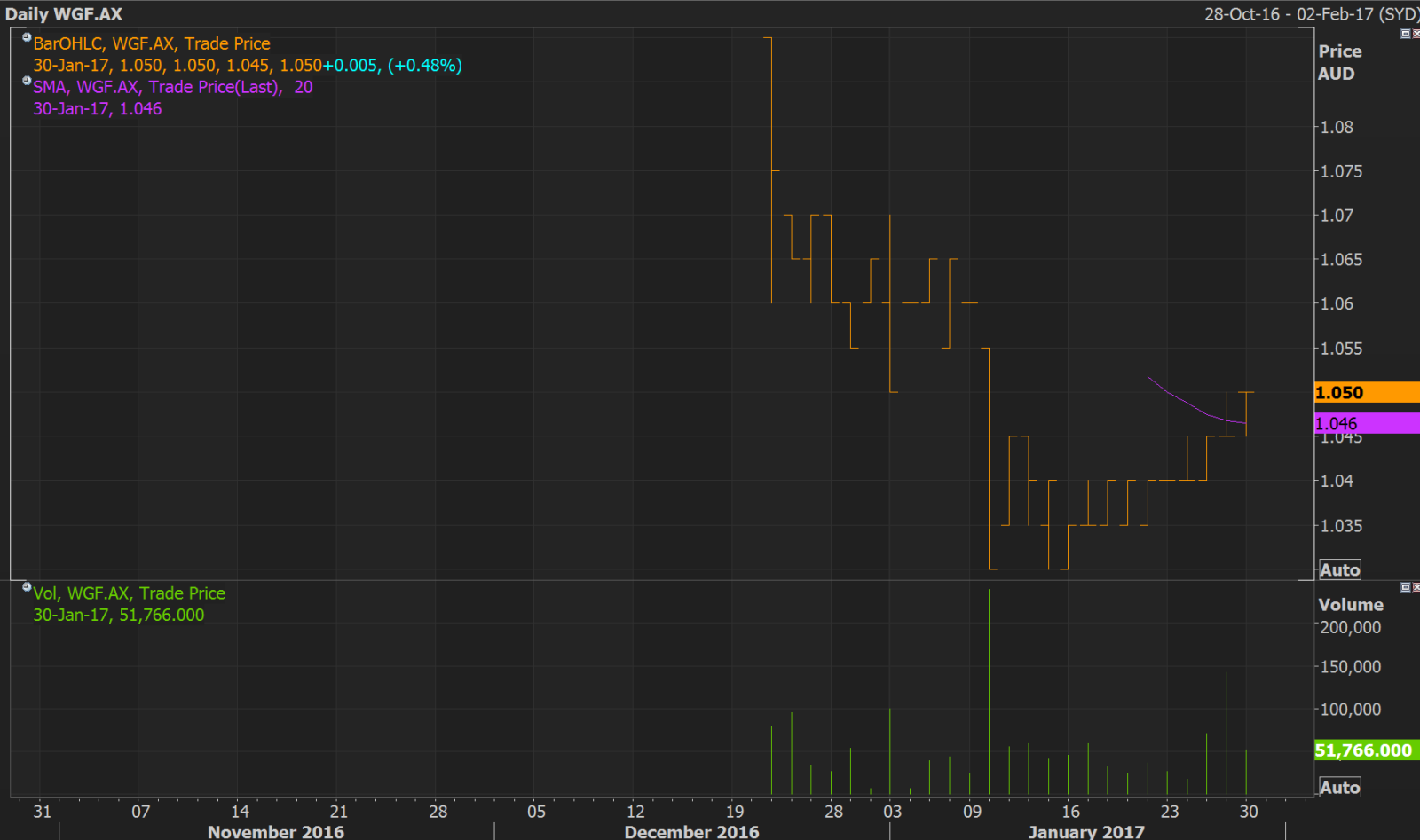1420x840 pixels.
Task: Select the BarOHLC, WGF.AX, Trade Price legend
Action: (152, 43)
